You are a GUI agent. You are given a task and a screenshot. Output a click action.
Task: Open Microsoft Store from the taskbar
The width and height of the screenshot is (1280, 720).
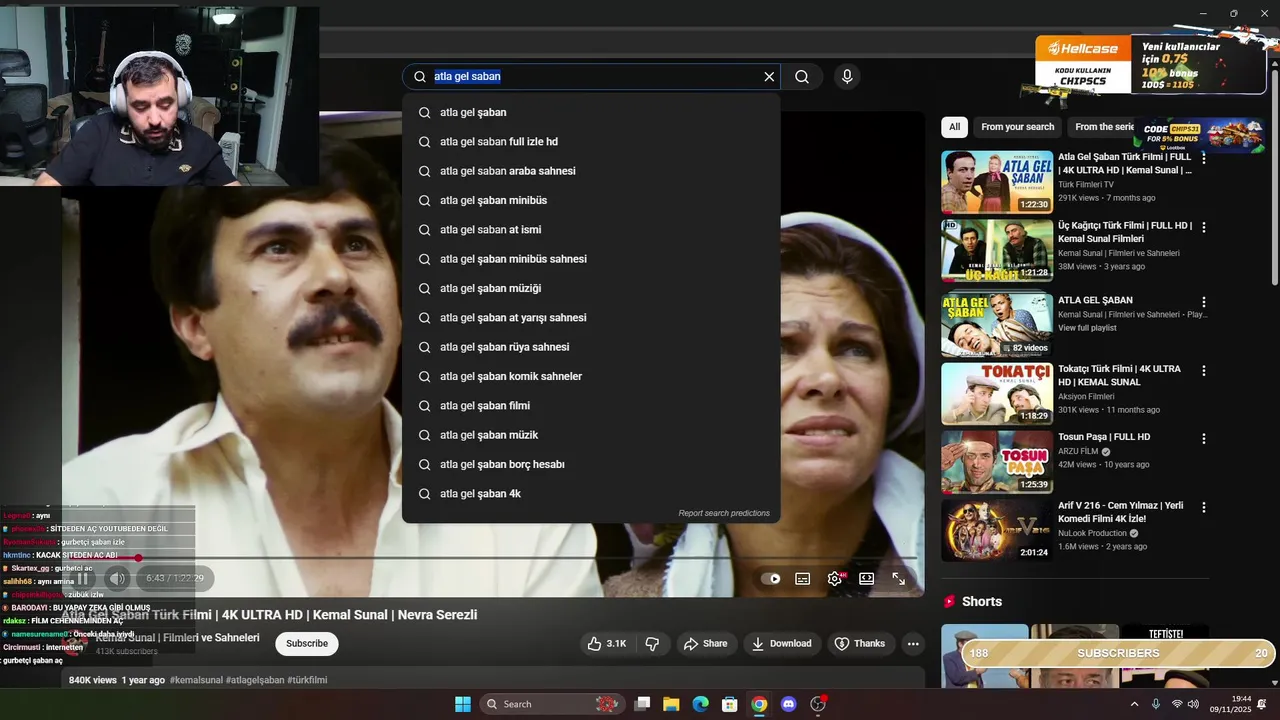(x=730, y=704)
